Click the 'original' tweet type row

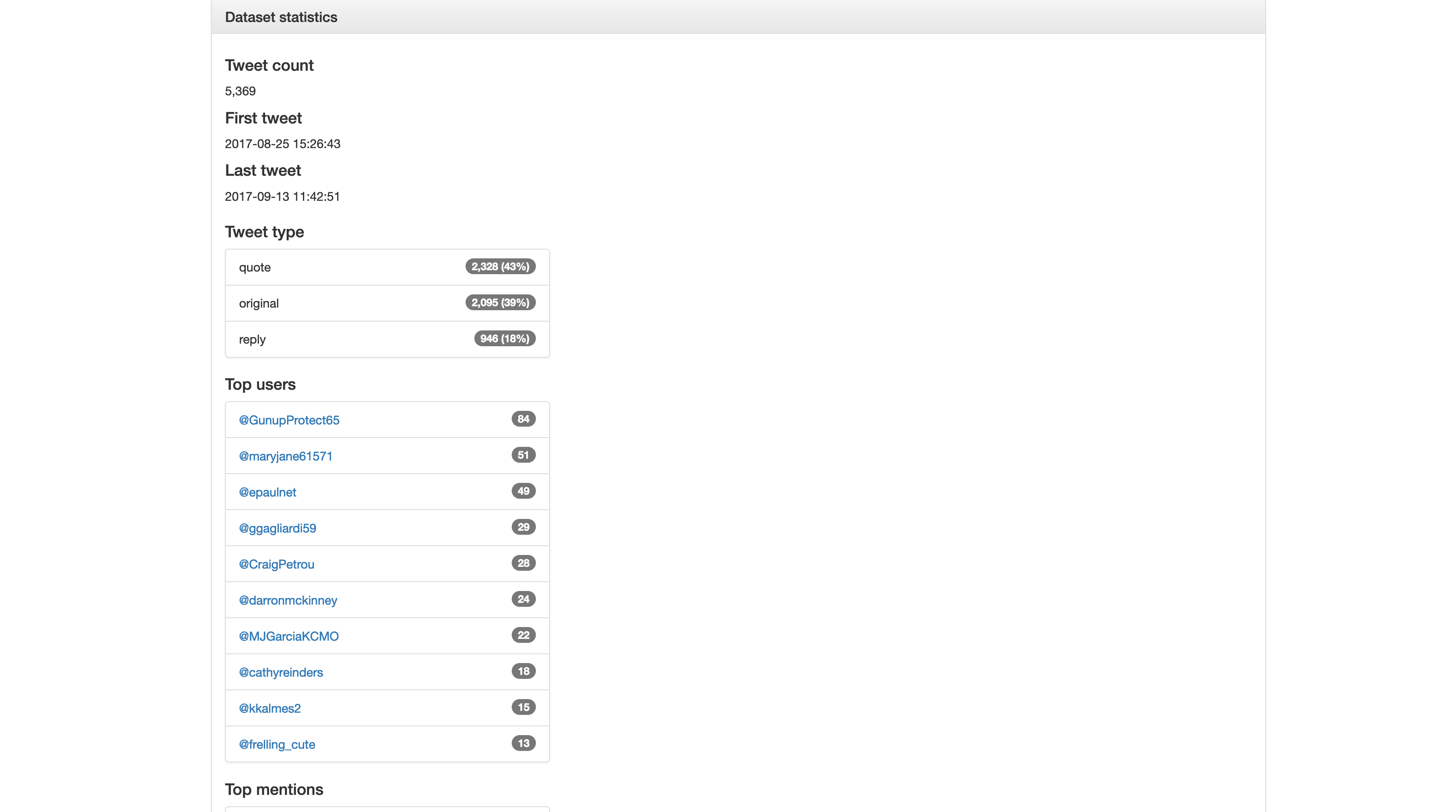(x=387, y=304)
